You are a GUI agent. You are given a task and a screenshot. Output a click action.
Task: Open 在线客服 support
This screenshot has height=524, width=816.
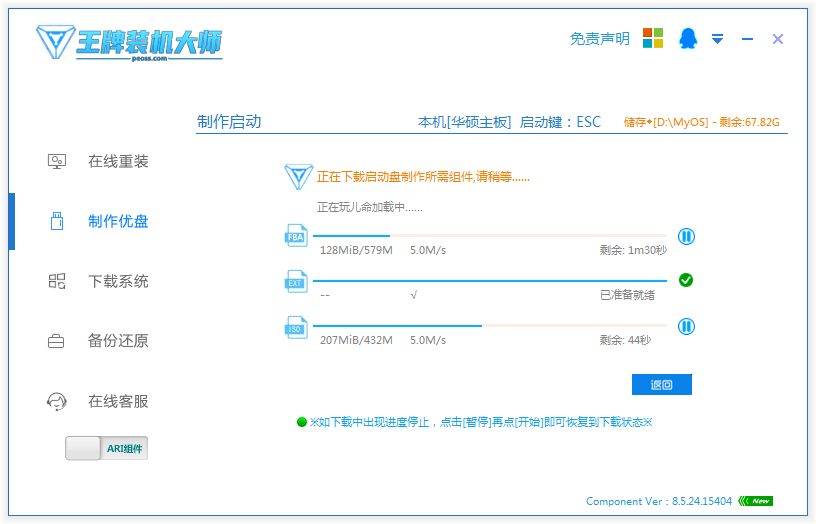pos(118,401)
